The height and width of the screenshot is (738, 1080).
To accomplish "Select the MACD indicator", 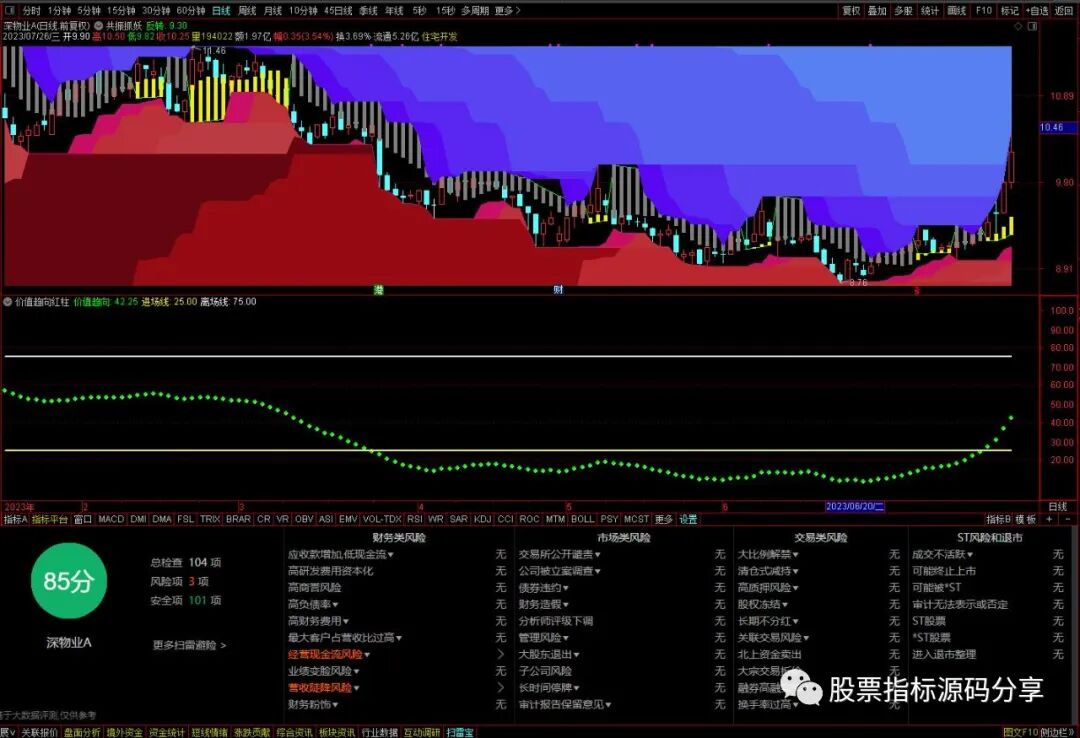I will coord(111,519).
